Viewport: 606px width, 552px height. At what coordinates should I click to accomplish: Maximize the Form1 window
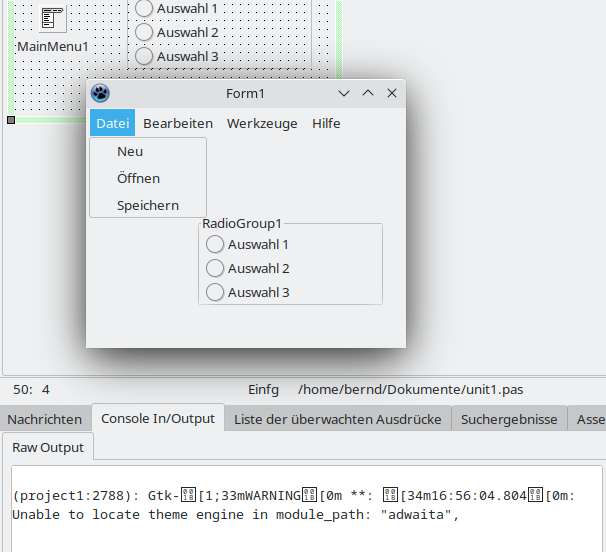coord(368,94)
